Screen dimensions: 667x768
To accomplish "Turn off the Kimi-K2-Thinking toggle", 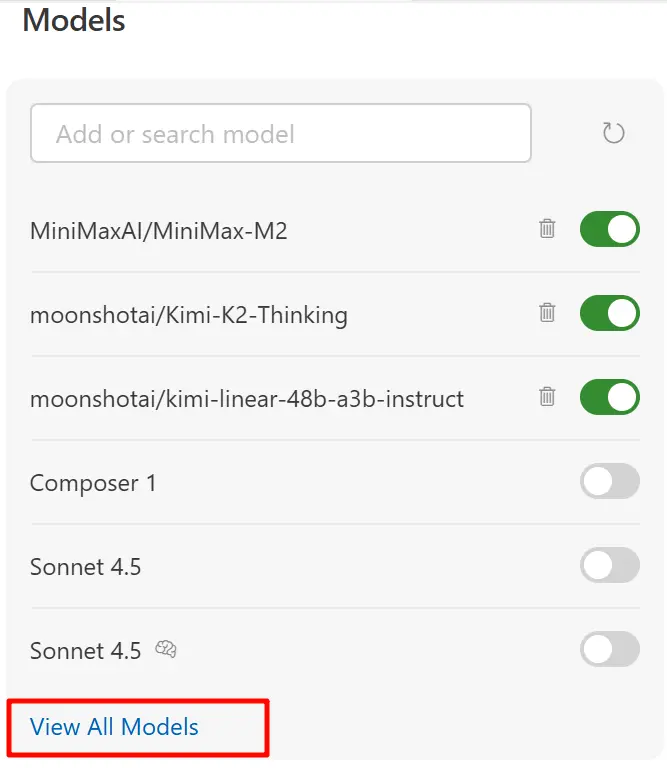I will (609, 313).
